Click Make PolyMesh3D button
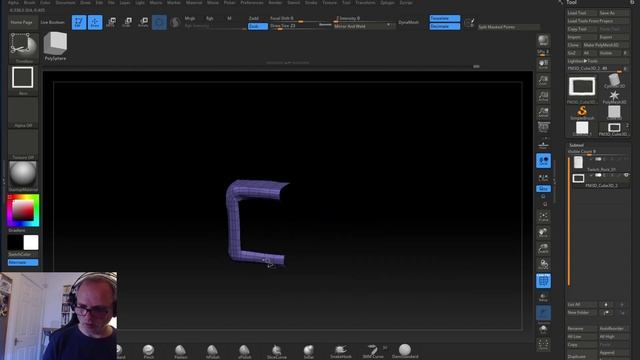Screen dimensions: 640x360 606,45
